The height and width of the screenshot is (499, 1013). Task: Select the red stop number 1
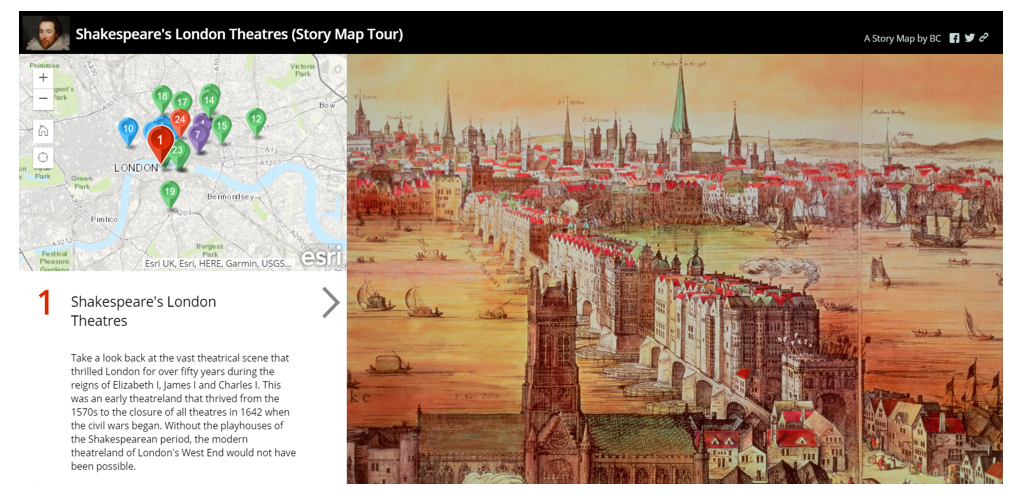click(x=45, y=303)
